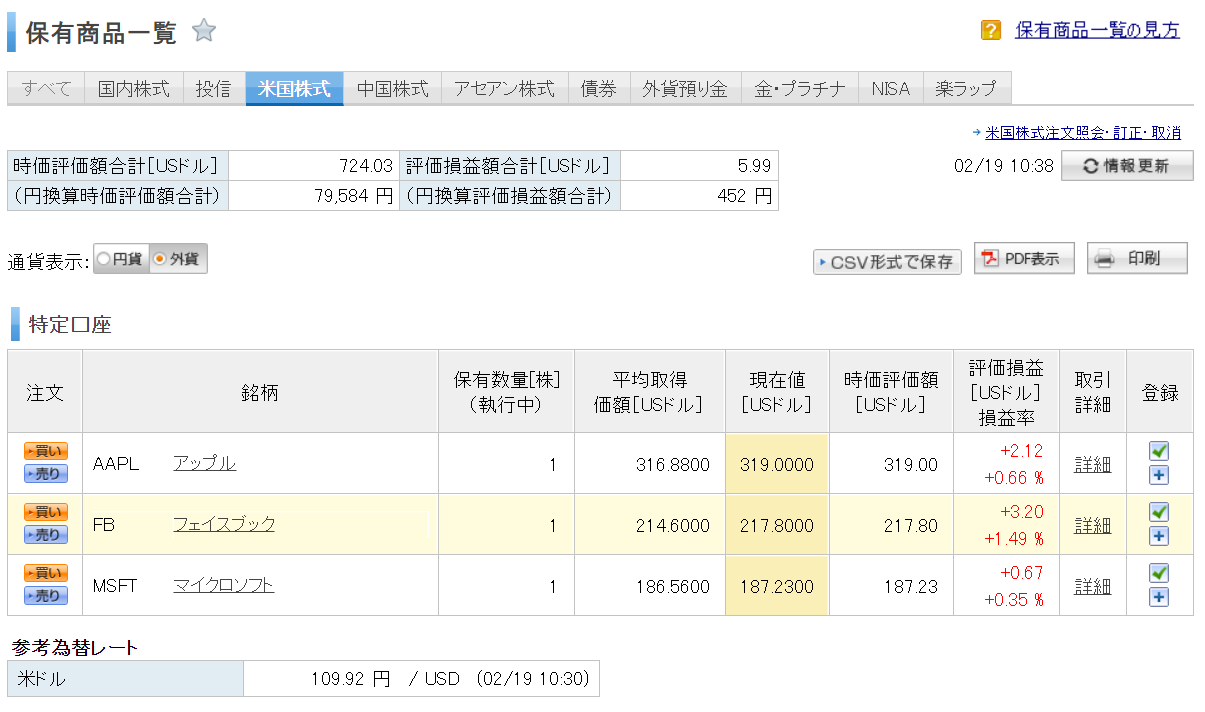Click the FB current price 217.8000
Viewport: 1205px width, 712px height.
pyautogui.click(x=777, y=526)
